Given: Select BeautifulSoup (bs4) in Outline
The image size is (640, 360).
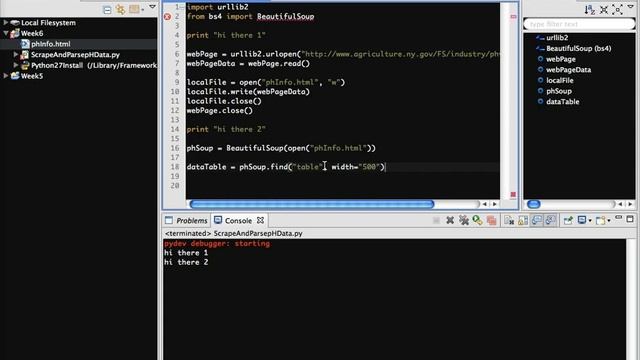Looking at the screenshot, I should click(x=578, y=48).
